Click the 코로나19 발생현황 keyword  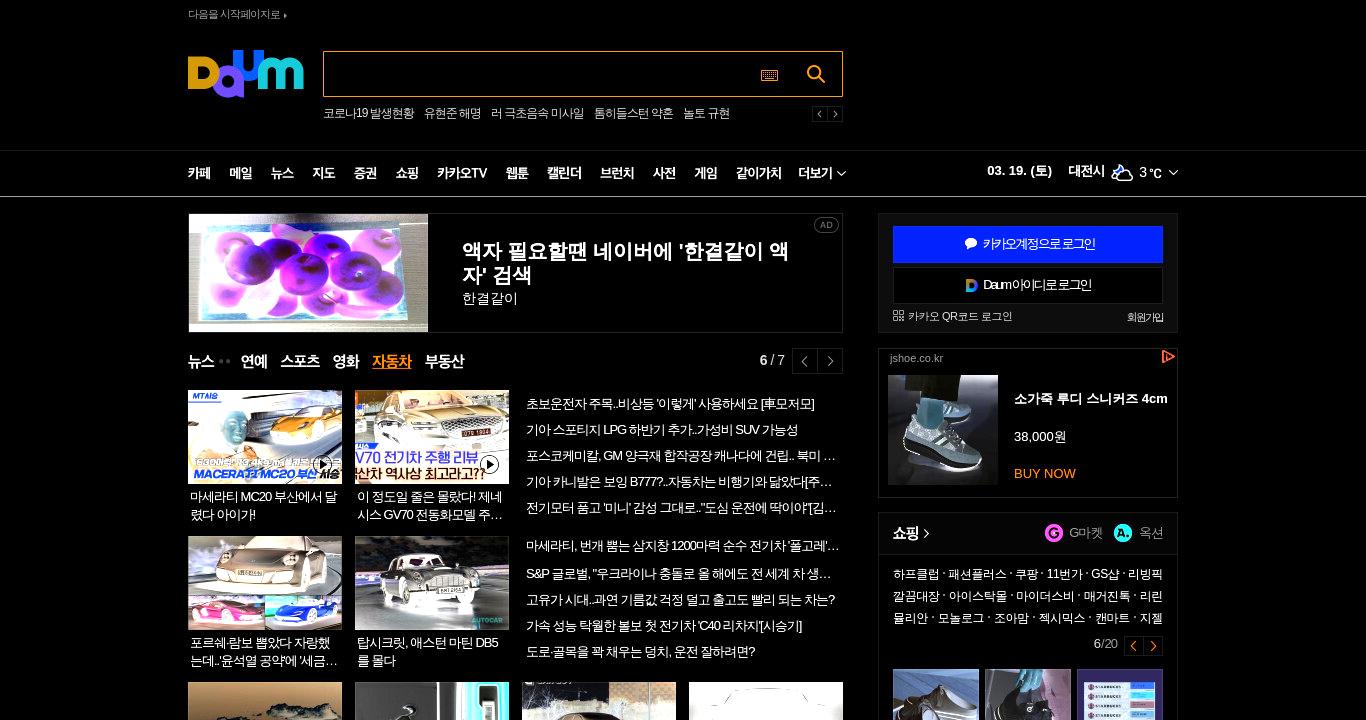(x=368, y=114)
